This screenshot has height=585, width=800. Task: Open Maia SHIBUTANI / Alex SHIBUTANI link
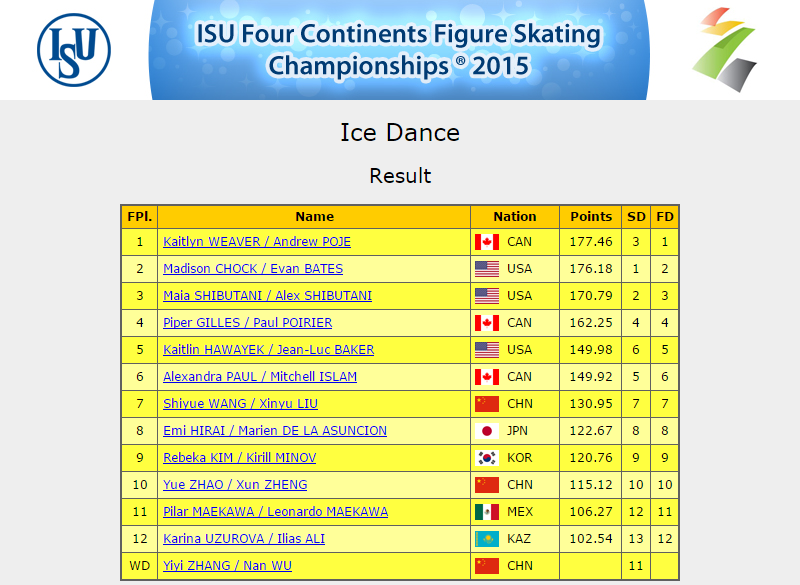click(267, 296)
